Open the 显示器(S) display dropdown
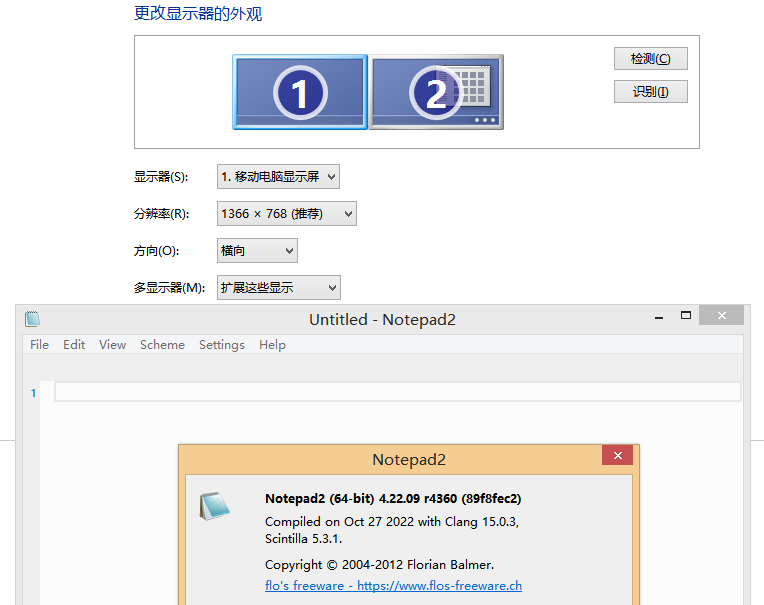The width and height of the screenshot is (764, 605). click(278, 176)
